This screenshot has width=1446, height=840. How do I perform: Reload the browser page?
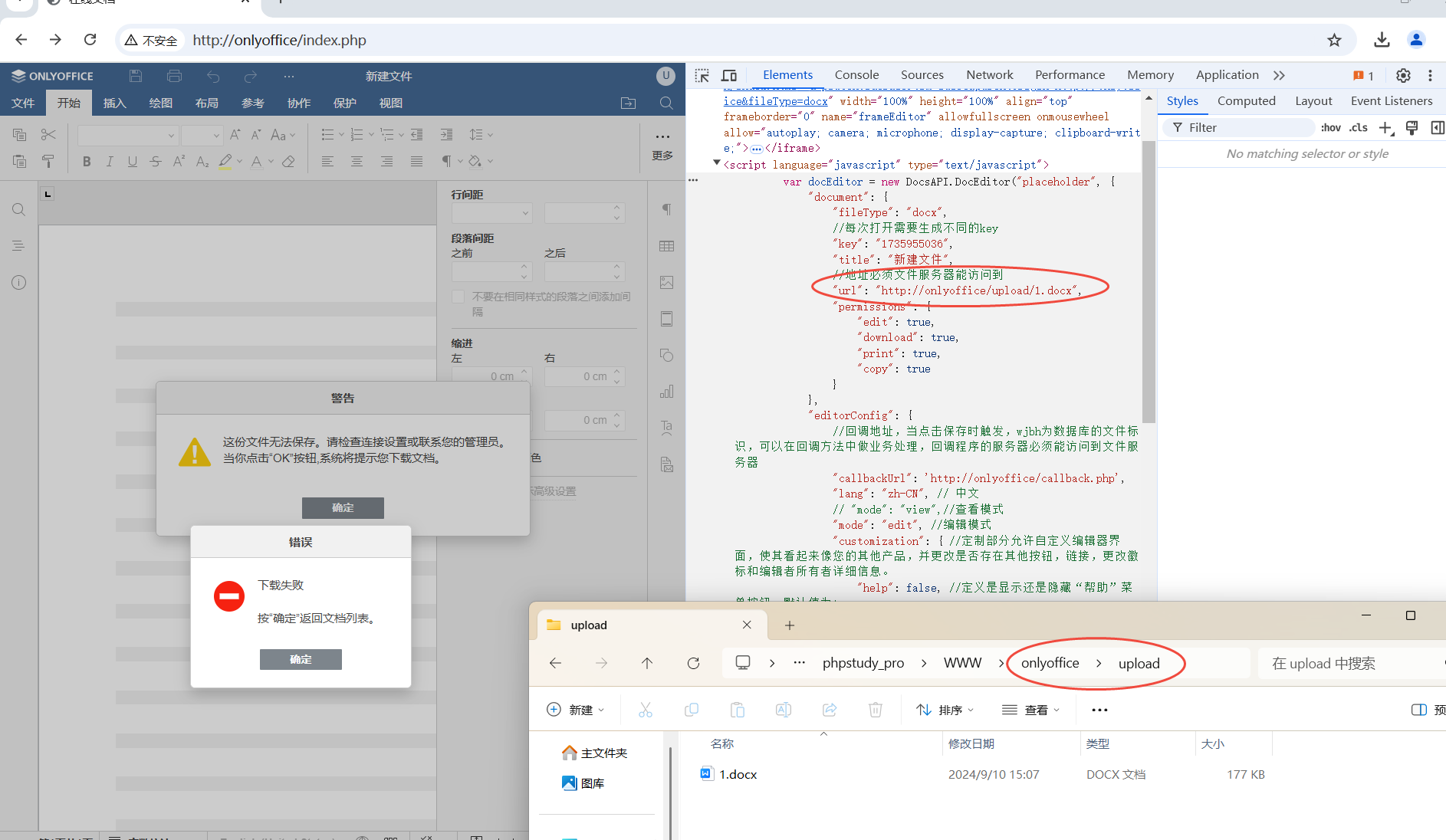coord(90,40)
